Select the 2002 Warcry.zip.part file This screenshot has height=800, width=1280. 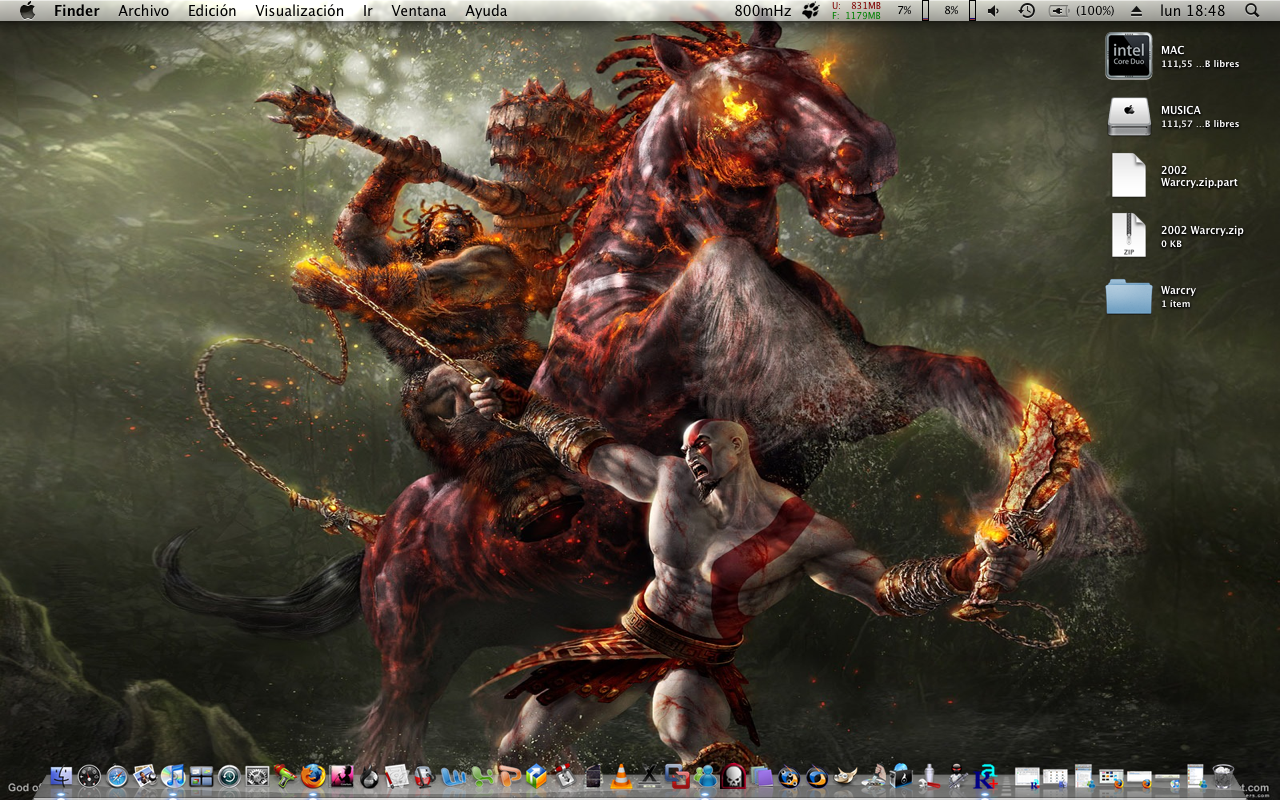click(1129, 176)
